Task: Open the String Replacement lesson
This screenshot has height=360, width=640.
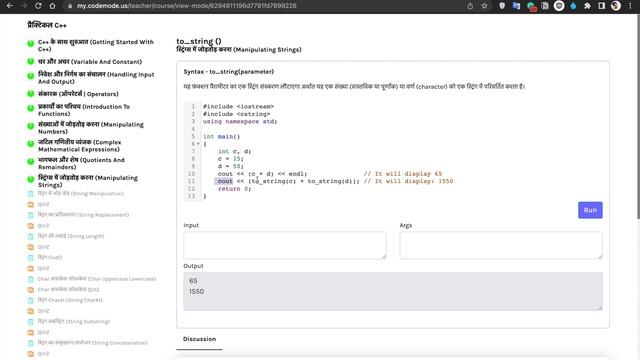Action: point(83,215)
